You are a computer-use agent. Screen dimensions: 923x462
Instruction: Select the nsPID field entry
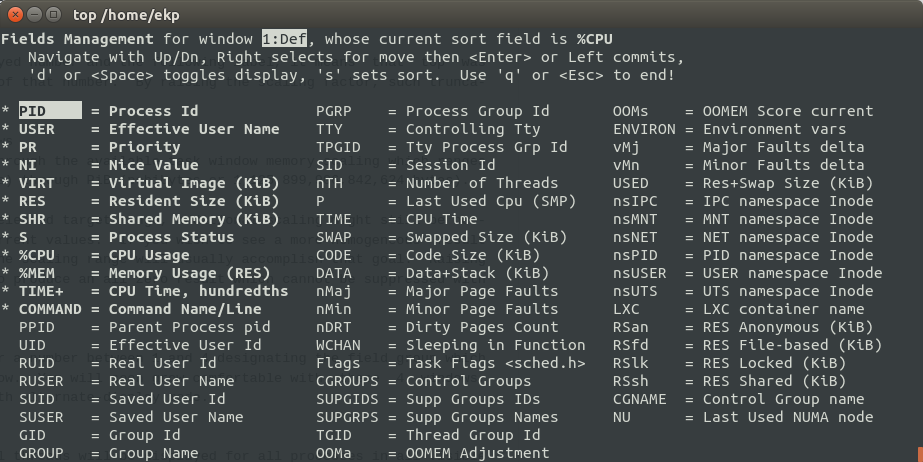pyautogui.click(x=743, y=255)
